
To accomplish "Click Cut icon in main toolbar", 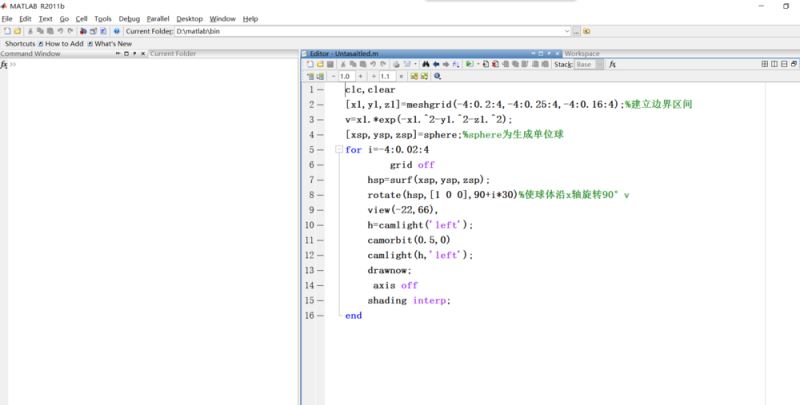I will (x=30, y=31).
